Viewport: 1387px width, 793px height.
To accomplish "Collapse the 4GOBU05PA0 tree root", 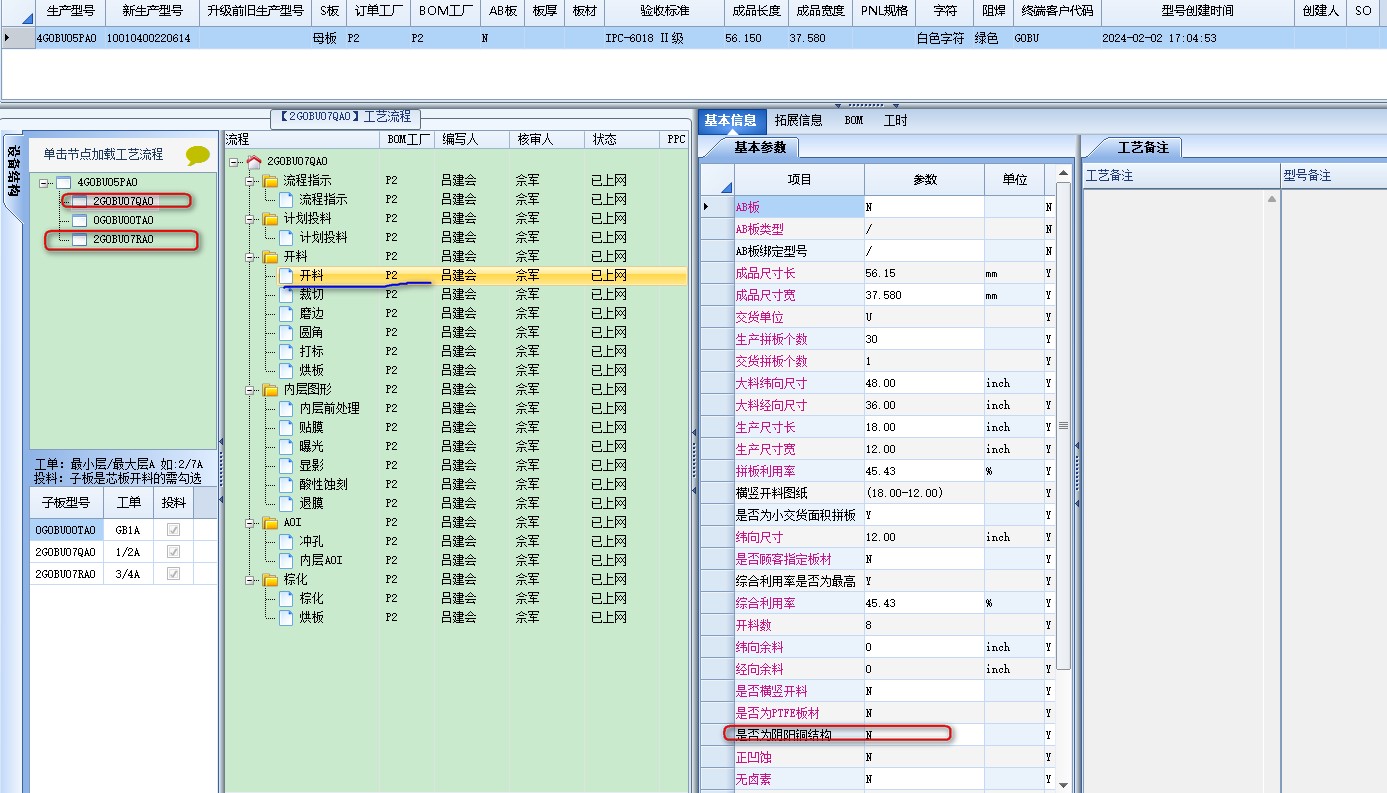I will coord(45,182).
